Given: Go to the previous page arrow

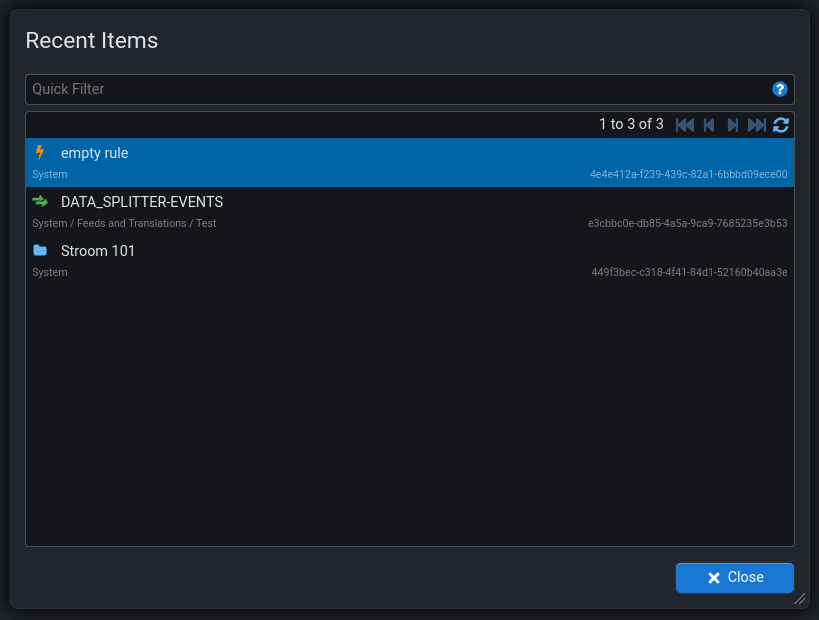Looking at the screenshot, I should [x=709, y=125].
